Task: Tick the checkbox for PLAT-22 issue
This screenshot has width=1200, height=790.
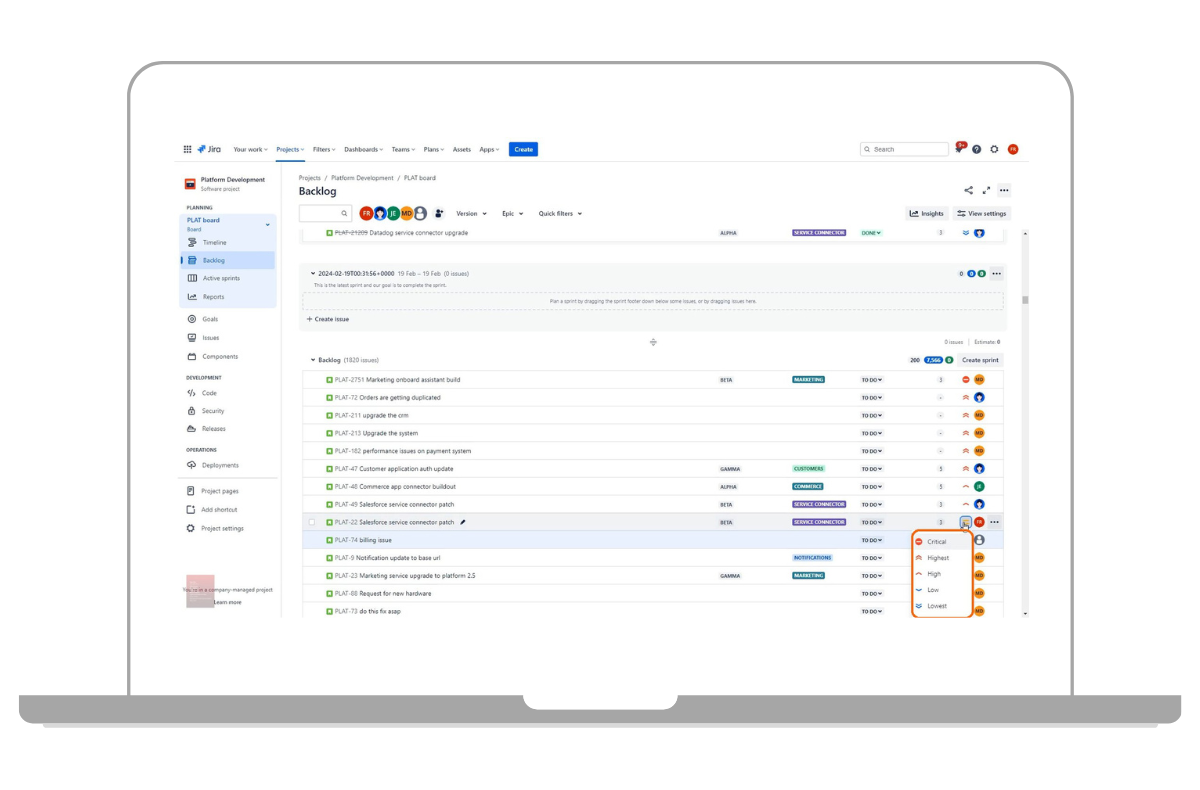Action: coord(312,522)
